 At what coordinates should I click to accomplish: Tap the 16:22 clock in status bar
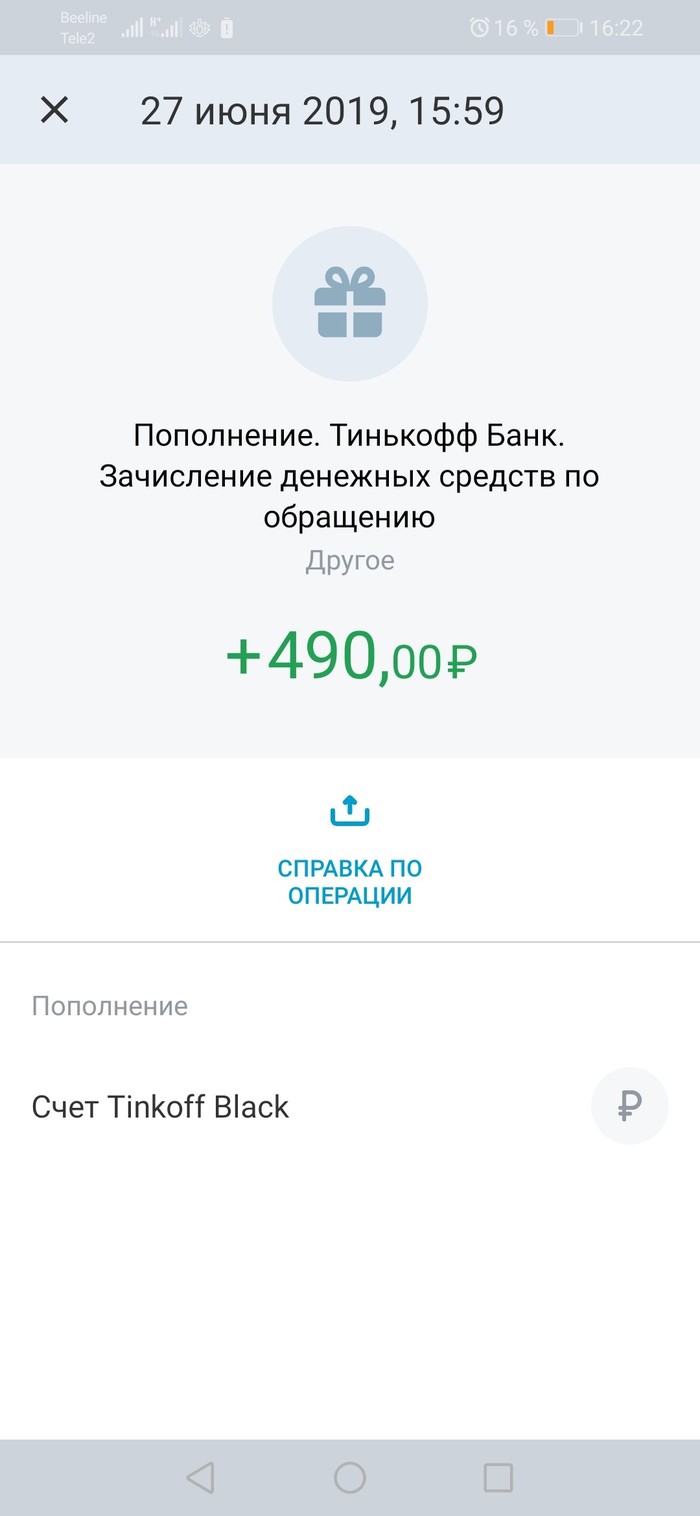(x=616, y=28)
